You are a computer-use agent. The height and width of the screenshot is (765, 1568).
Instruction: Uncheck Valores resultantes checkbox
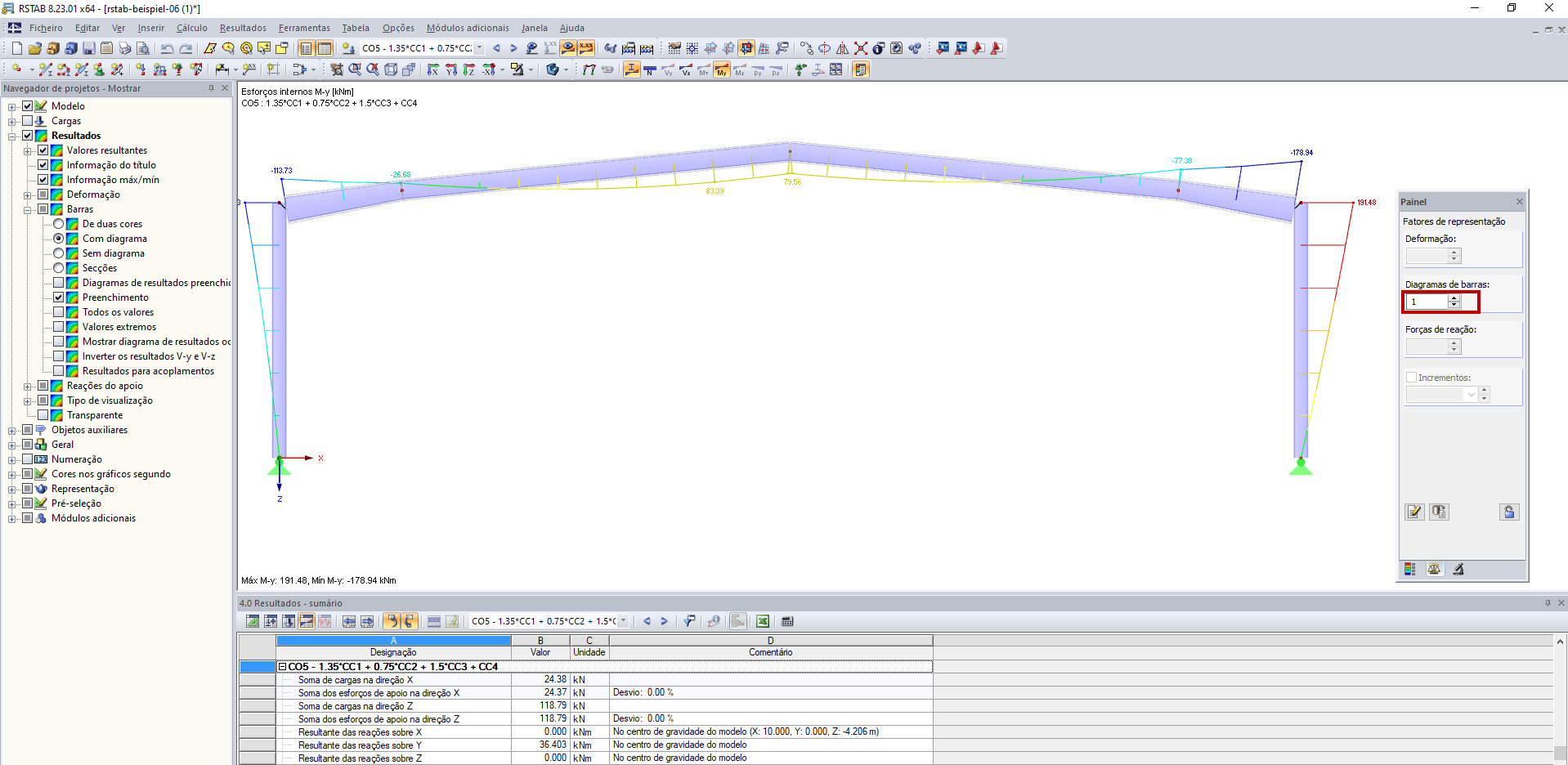tap(43, 150)
